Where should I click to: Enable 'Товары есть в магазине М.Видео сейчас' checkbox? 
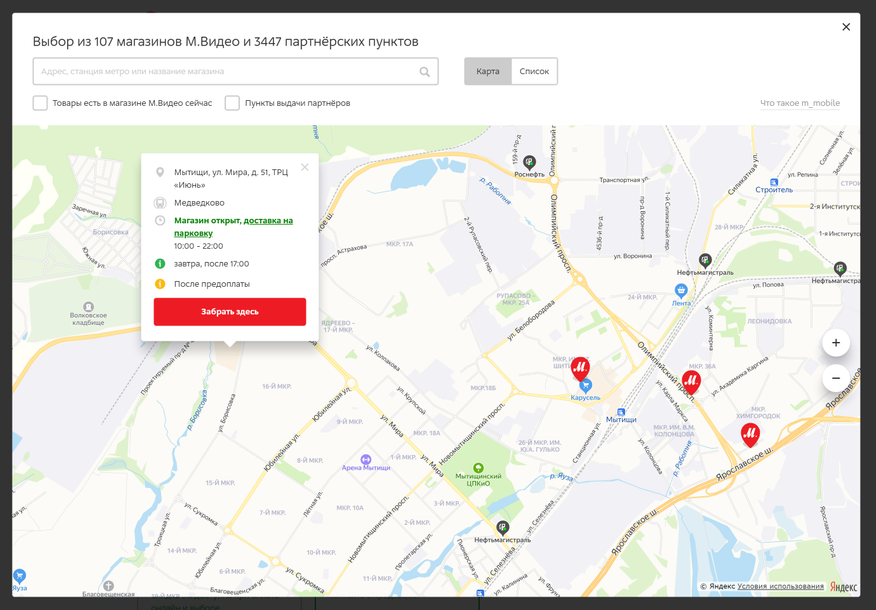pos(40,103)
